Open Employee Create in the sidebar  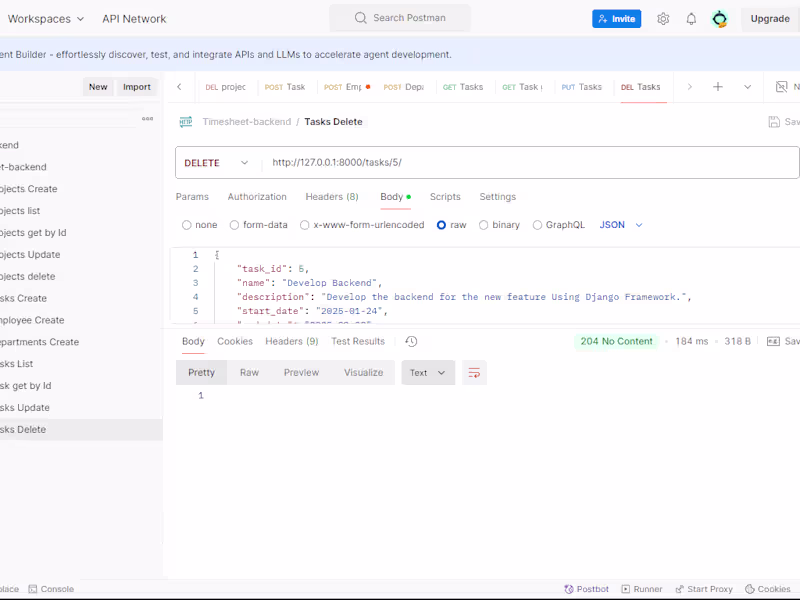pyautogui.click(x=81, y=320)
